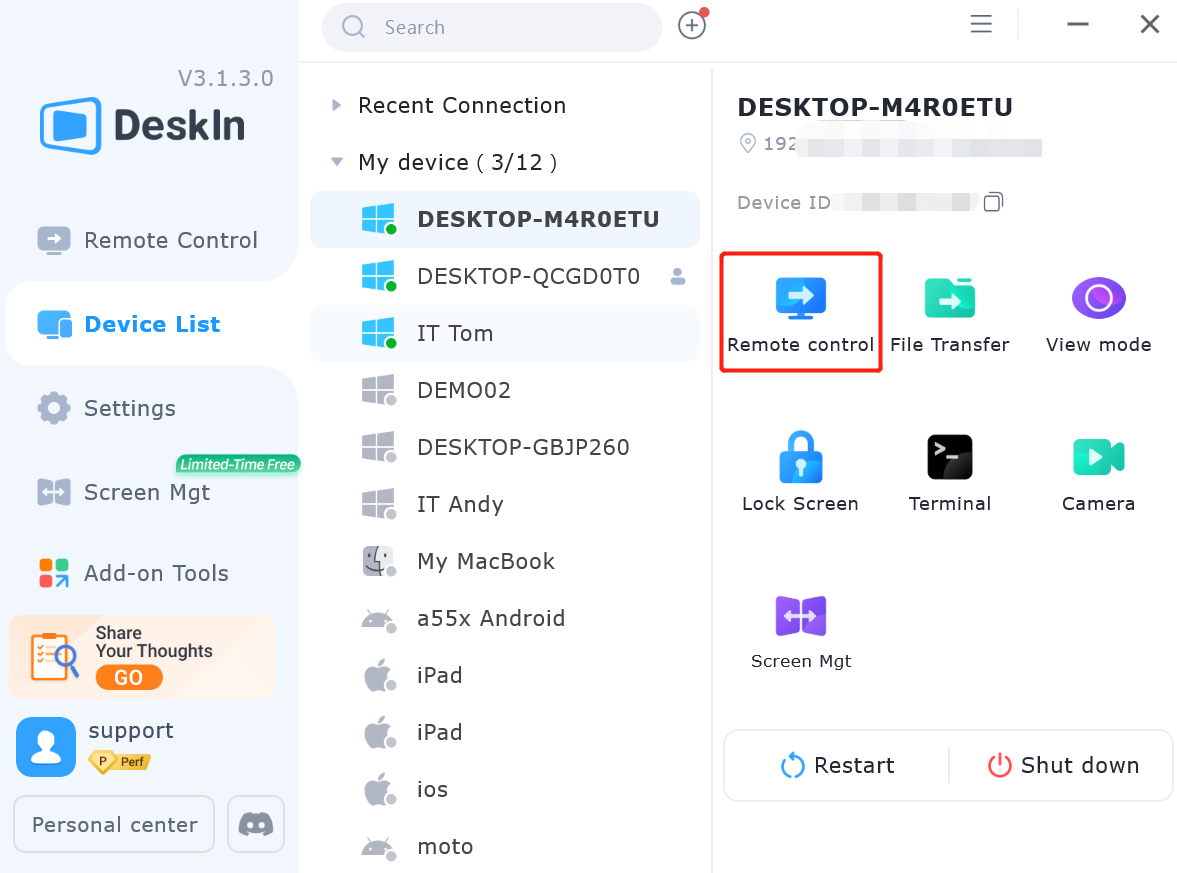Switch to the Device List section

pos(152,323)
